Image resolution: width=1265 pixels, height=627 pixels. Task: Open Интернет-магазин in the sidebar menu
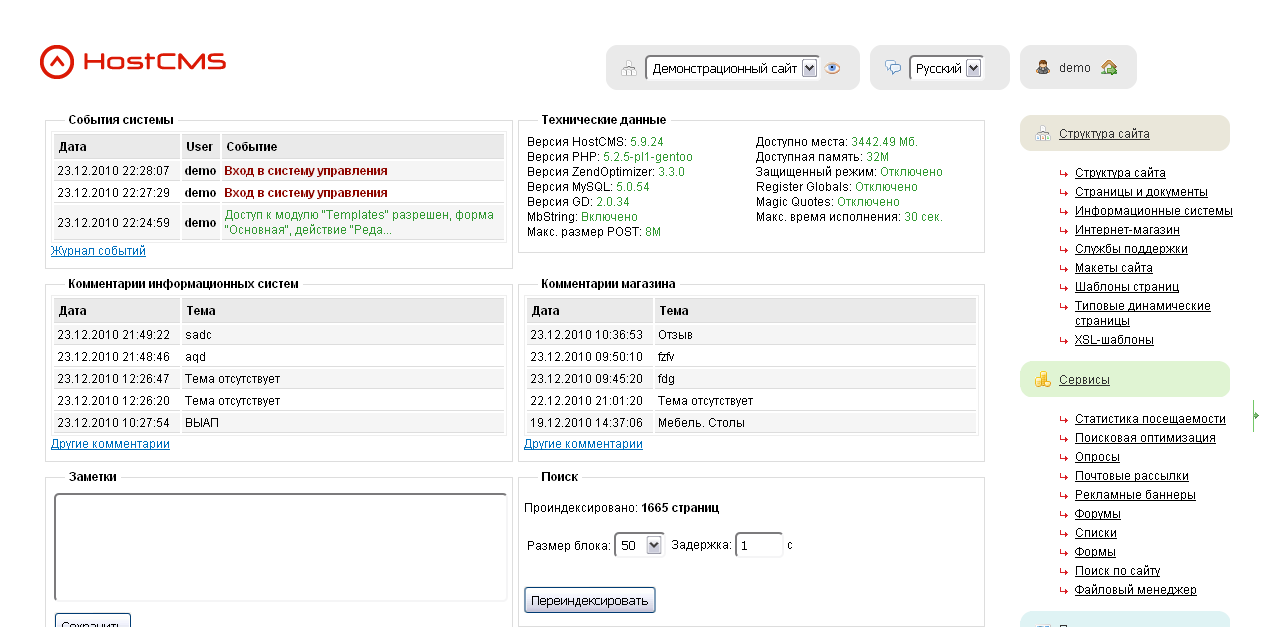pyautogui.click(x=1127, y=230)
